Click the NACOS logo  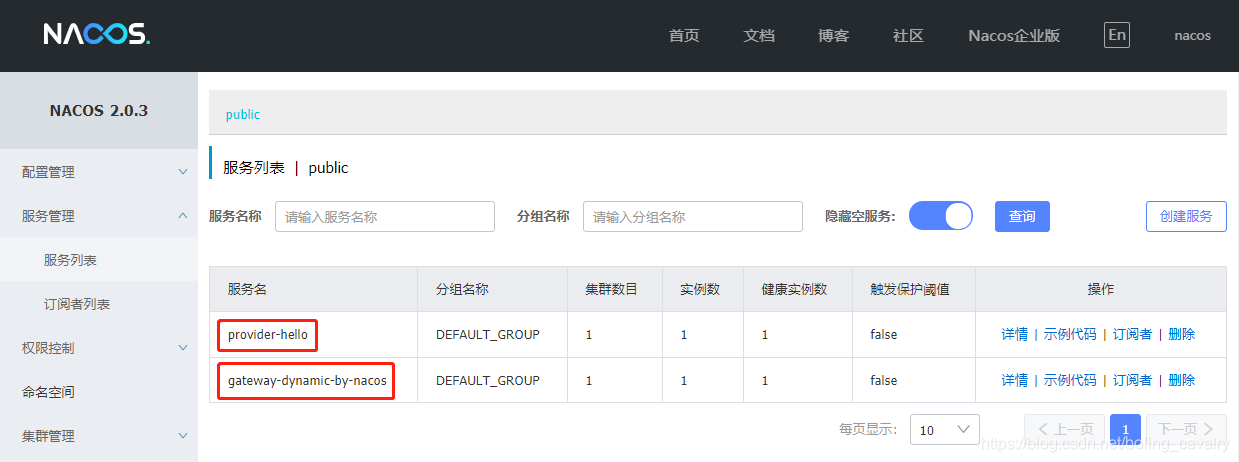tap(97, 35)
